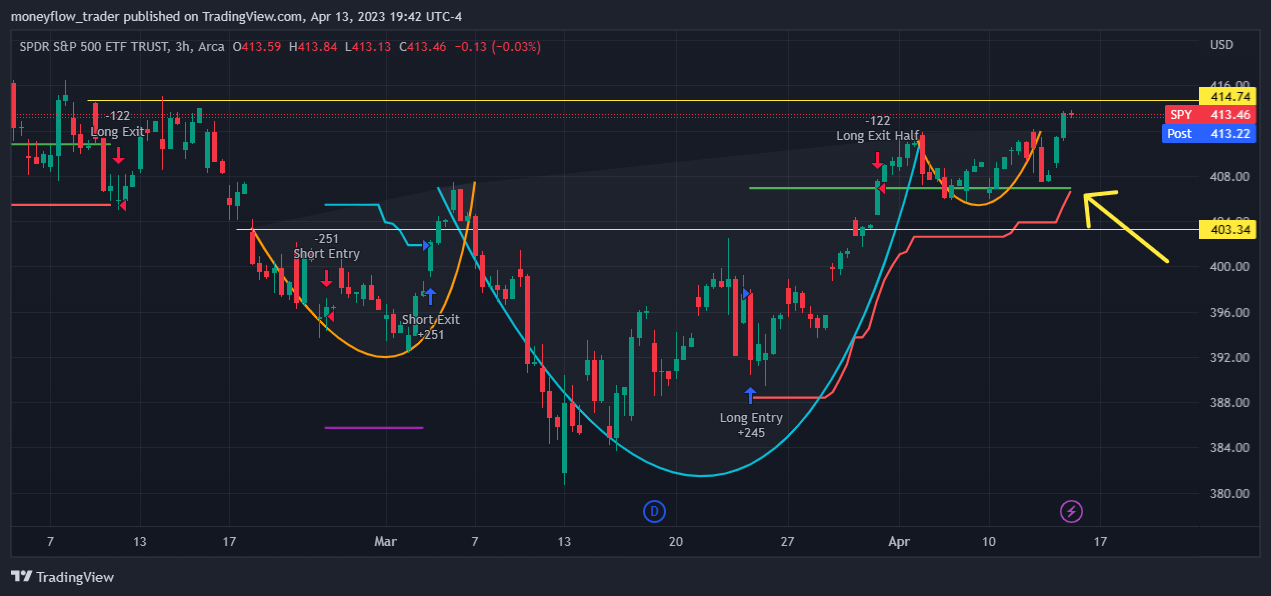Click the red arrow below Long Exit label
1271x596 pixels.
click(118, 155)
